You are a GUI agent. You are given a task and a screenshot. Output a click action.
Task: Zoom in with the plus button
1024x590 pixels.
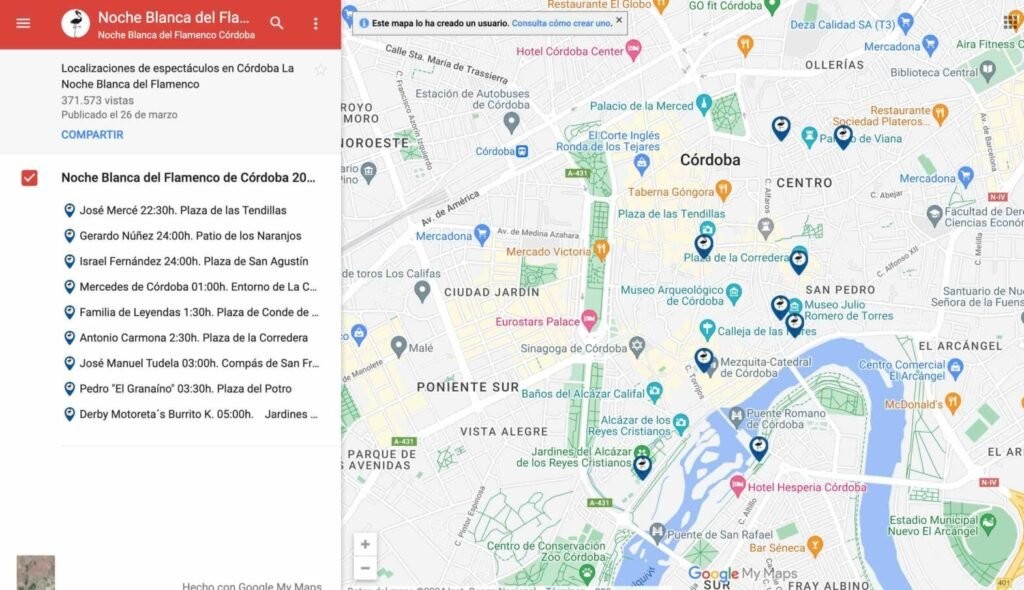click(x=365, y=544)
